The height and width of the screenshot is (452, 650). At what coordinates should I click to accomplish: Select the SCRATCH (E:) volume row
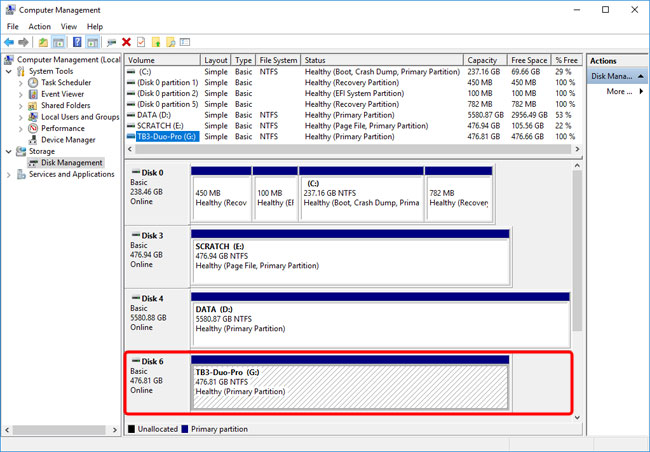(x=352, y=126)
